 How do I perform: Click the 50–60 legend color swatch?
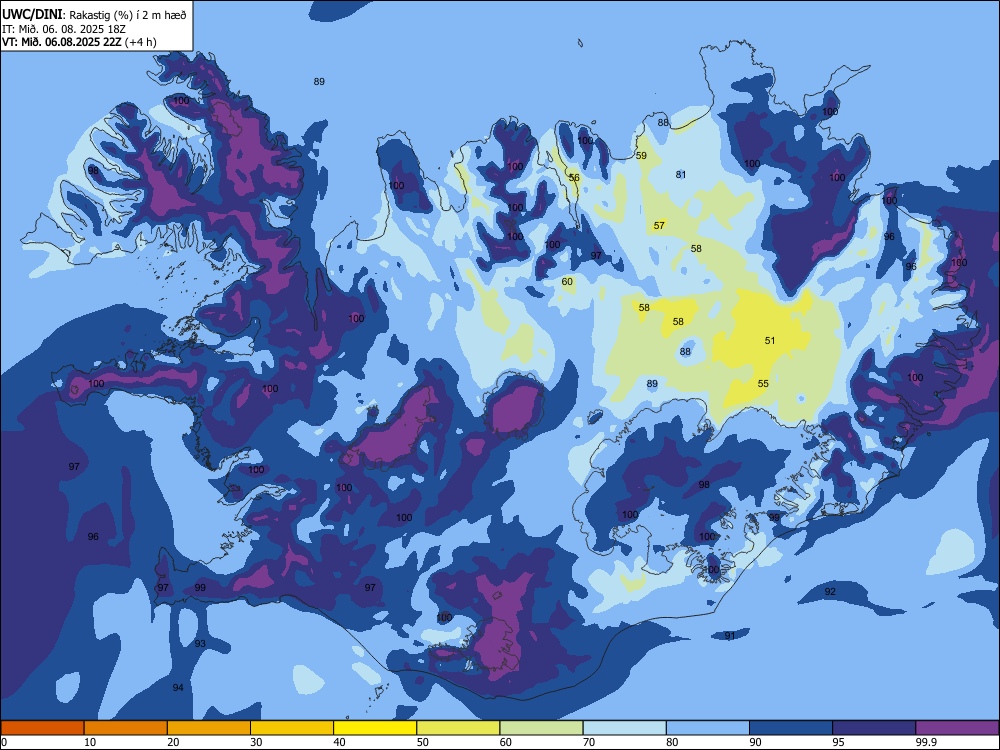(x=458, y=728)
